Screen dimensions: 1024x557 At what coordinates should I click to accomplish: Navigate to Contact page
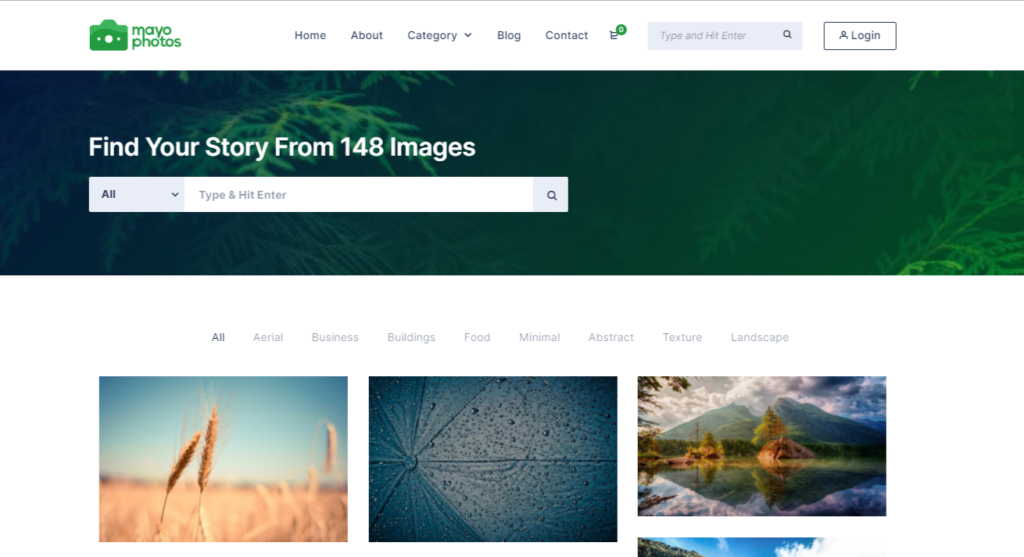coord(566,35)
